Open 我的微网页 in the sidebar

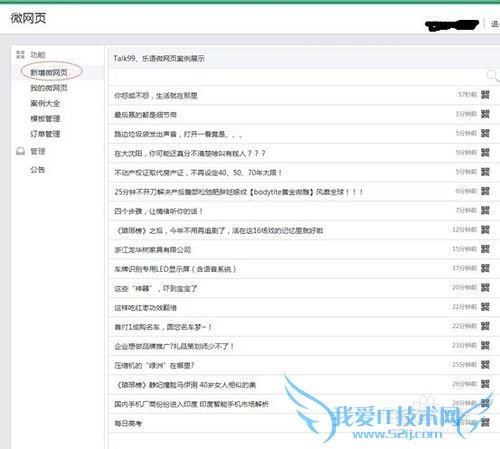[49, 88]
